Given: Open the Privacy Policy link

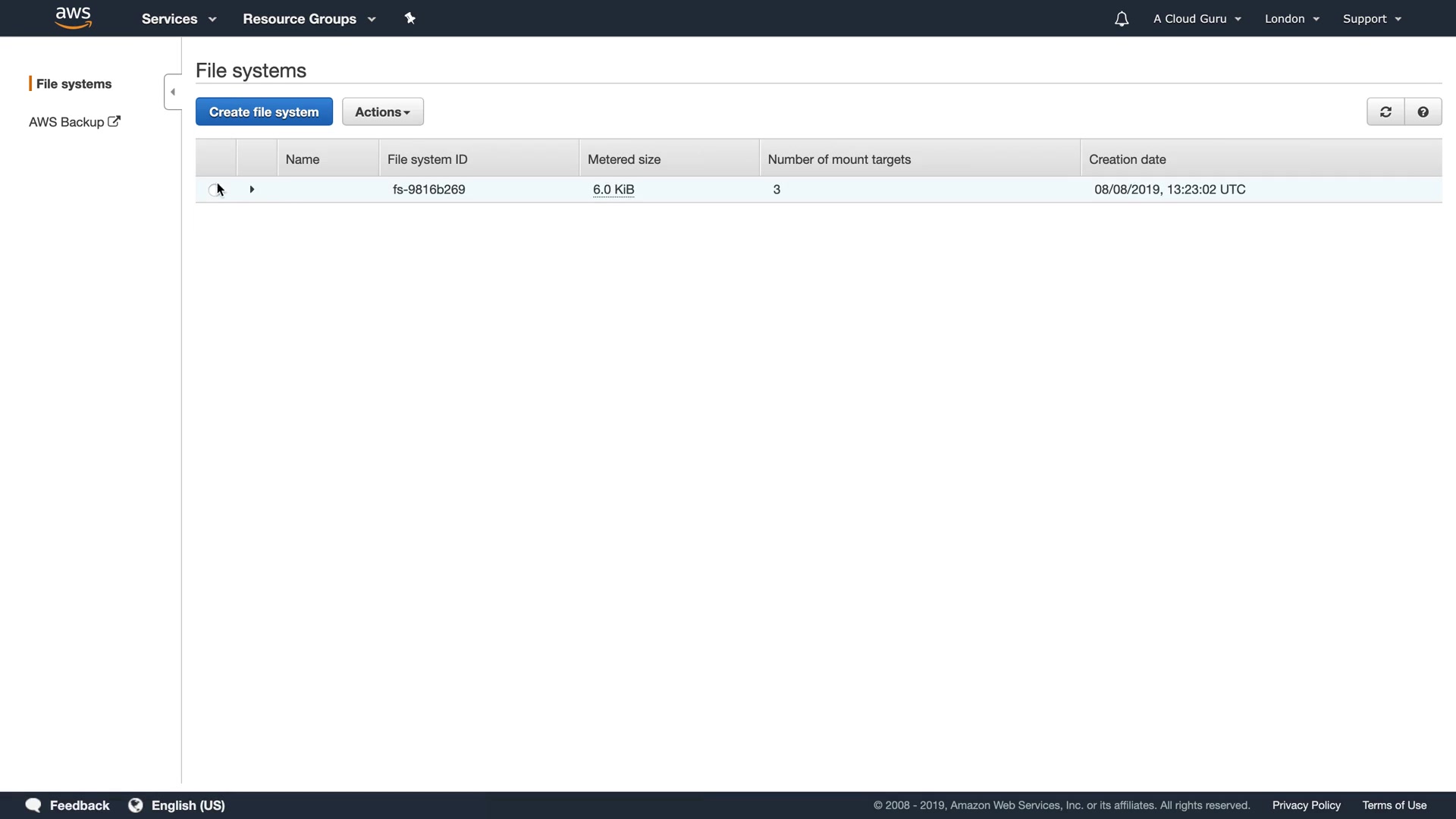Looking at the screenshot, I should pos(1306,805).
